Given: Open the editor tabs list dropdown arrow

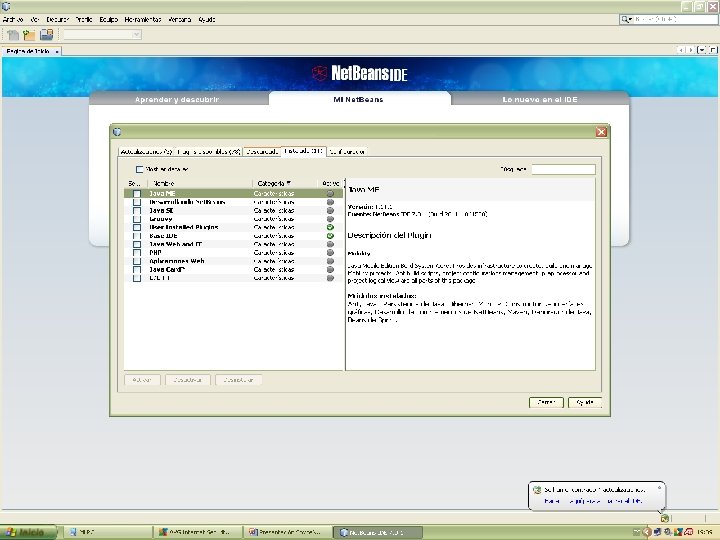Looking at the screenshot, I should pyautogui.click(x=702, y=50).
